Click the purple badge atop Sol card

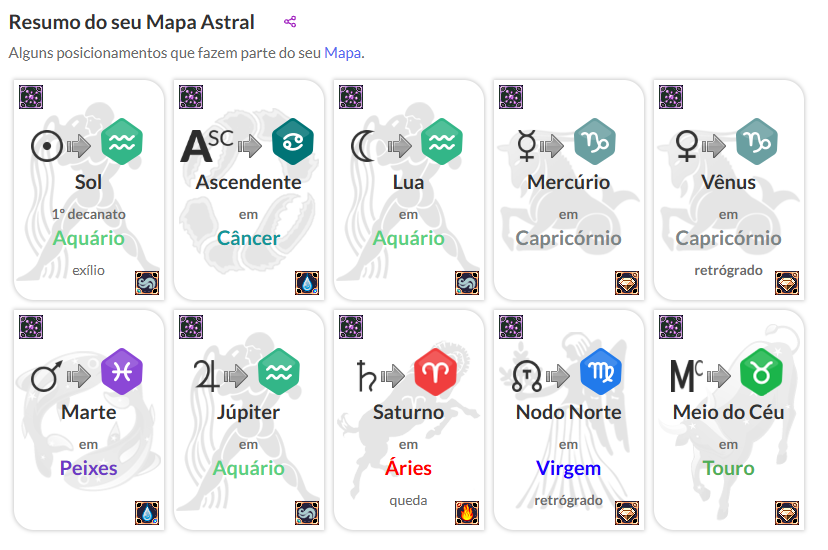31,97
